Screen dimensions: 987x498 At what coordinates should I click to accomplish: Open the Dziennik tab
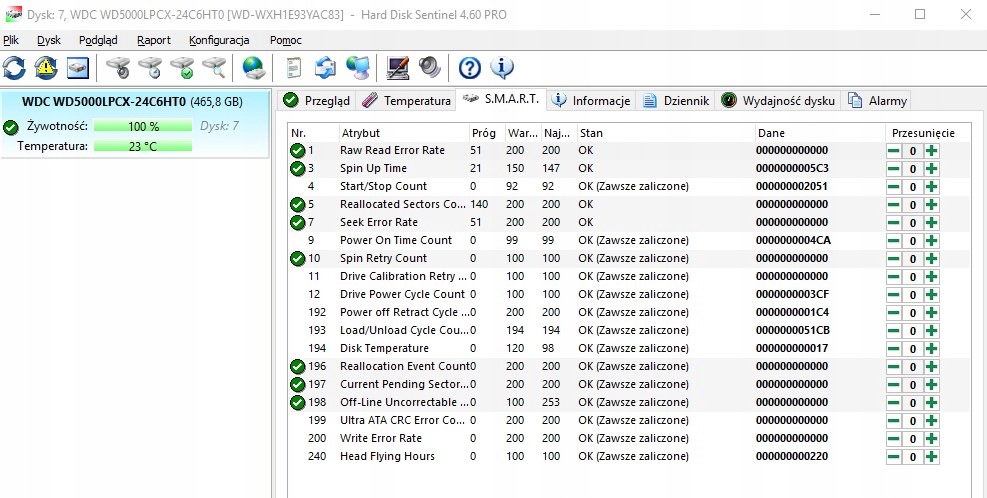[x=676, y=101]
